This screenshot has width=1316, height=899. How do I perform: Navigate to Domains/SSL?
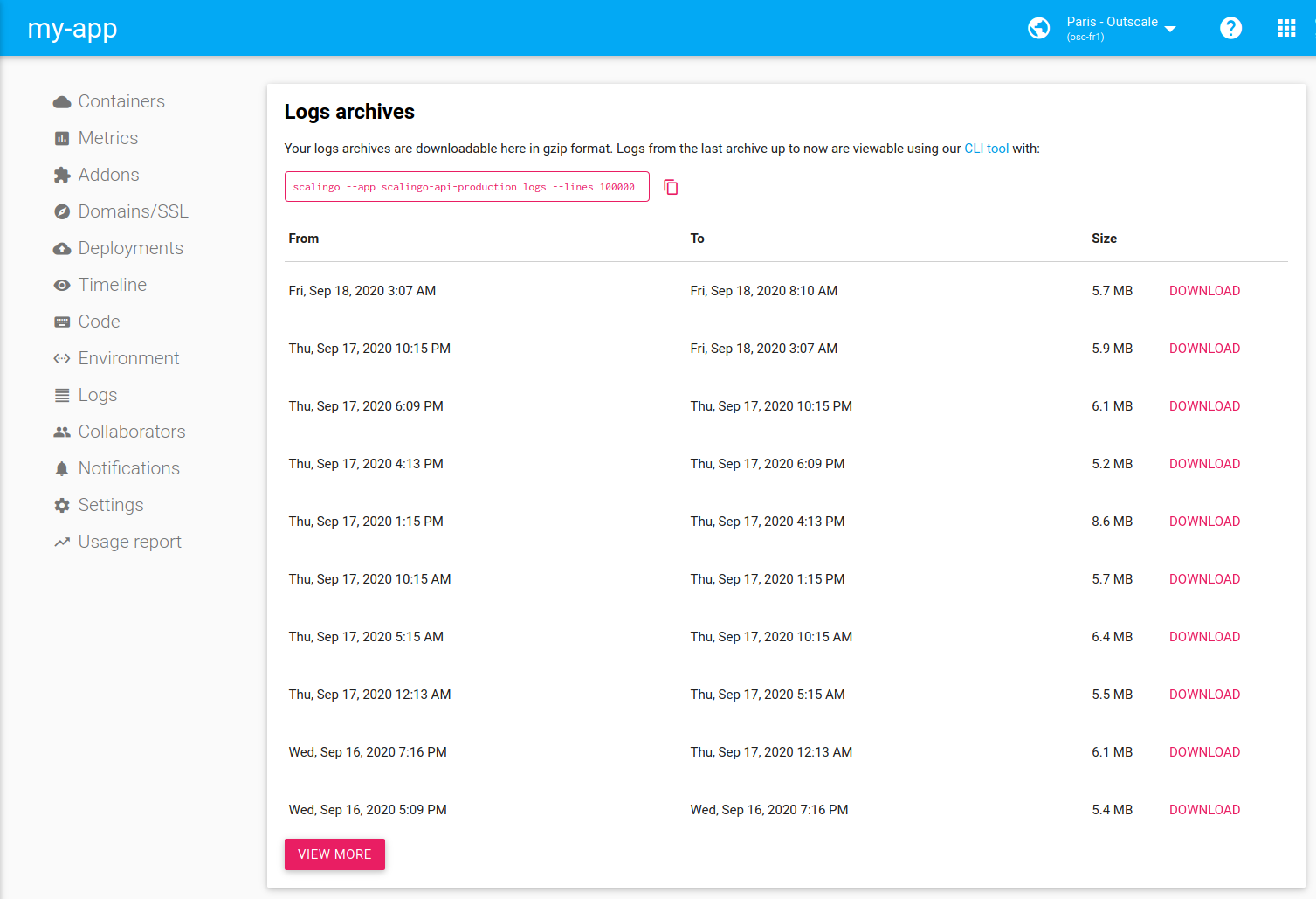(x=134, y=211)
